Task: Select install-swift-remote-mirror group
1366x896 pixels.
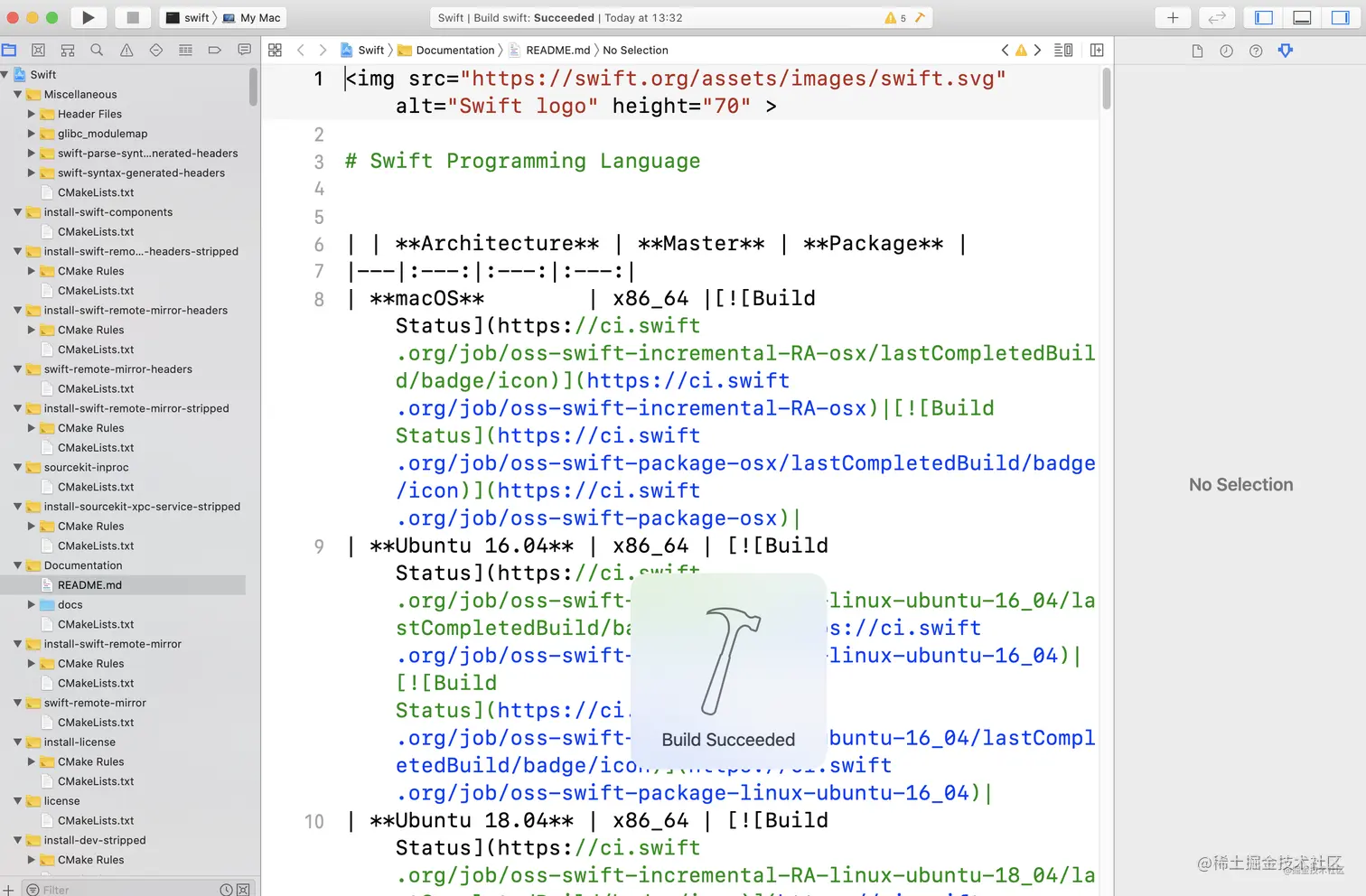Action: pos(112,644)
